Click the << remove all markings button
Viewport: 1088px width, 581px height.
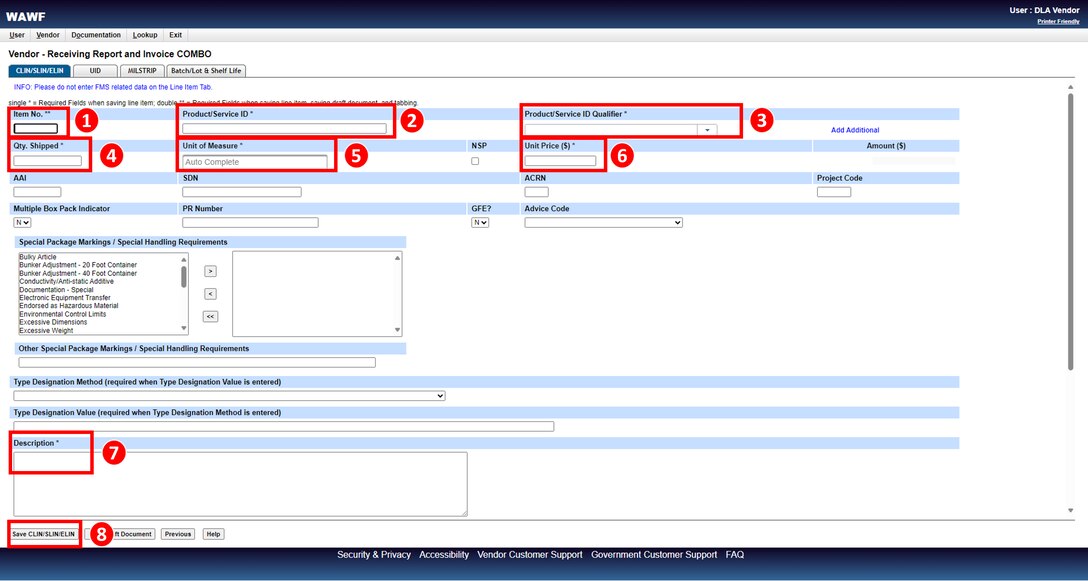point(211,317)
